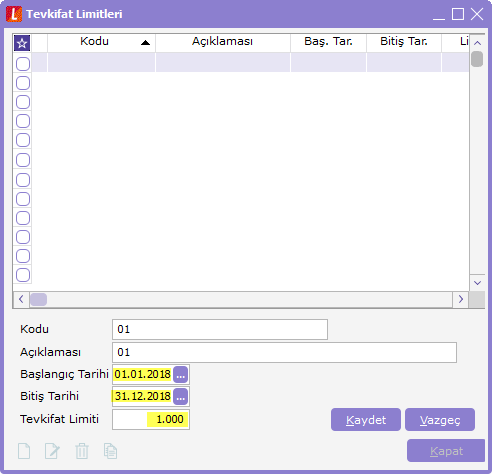
Task: Sort by the Kodu column header
Action: tap(101, 42)
